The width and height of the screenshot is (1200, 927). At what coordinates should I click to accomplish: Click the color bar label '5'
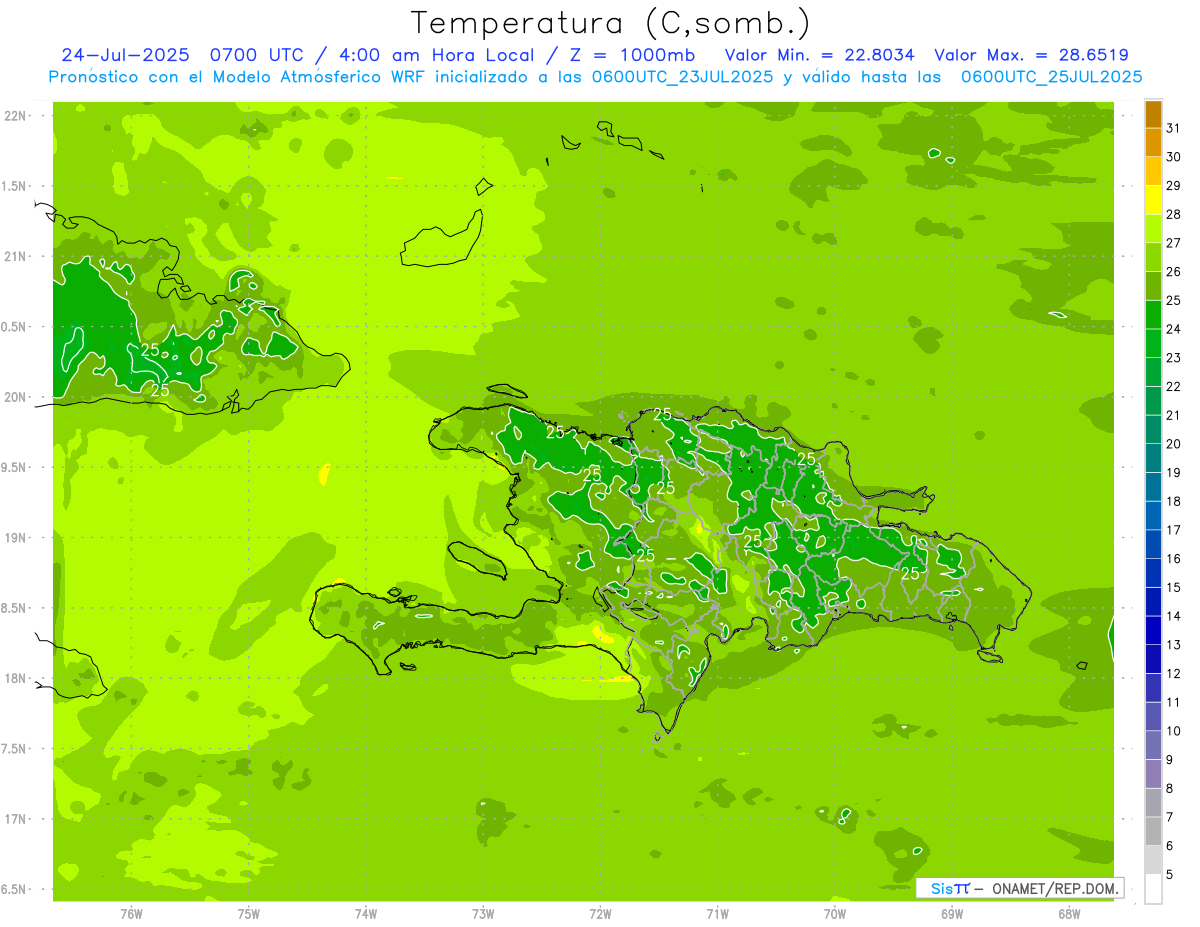click(x=1169, y=875)
